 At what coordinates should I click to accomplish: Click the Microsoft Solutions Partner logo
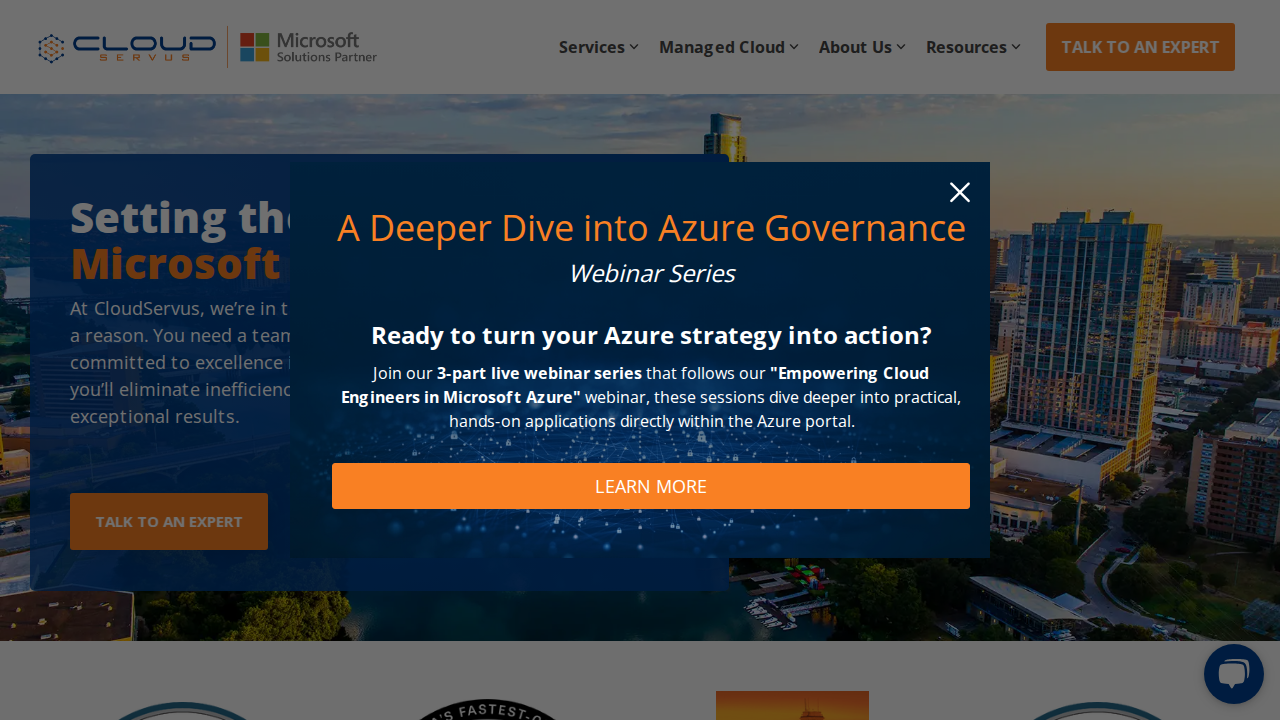pos(309,47)
